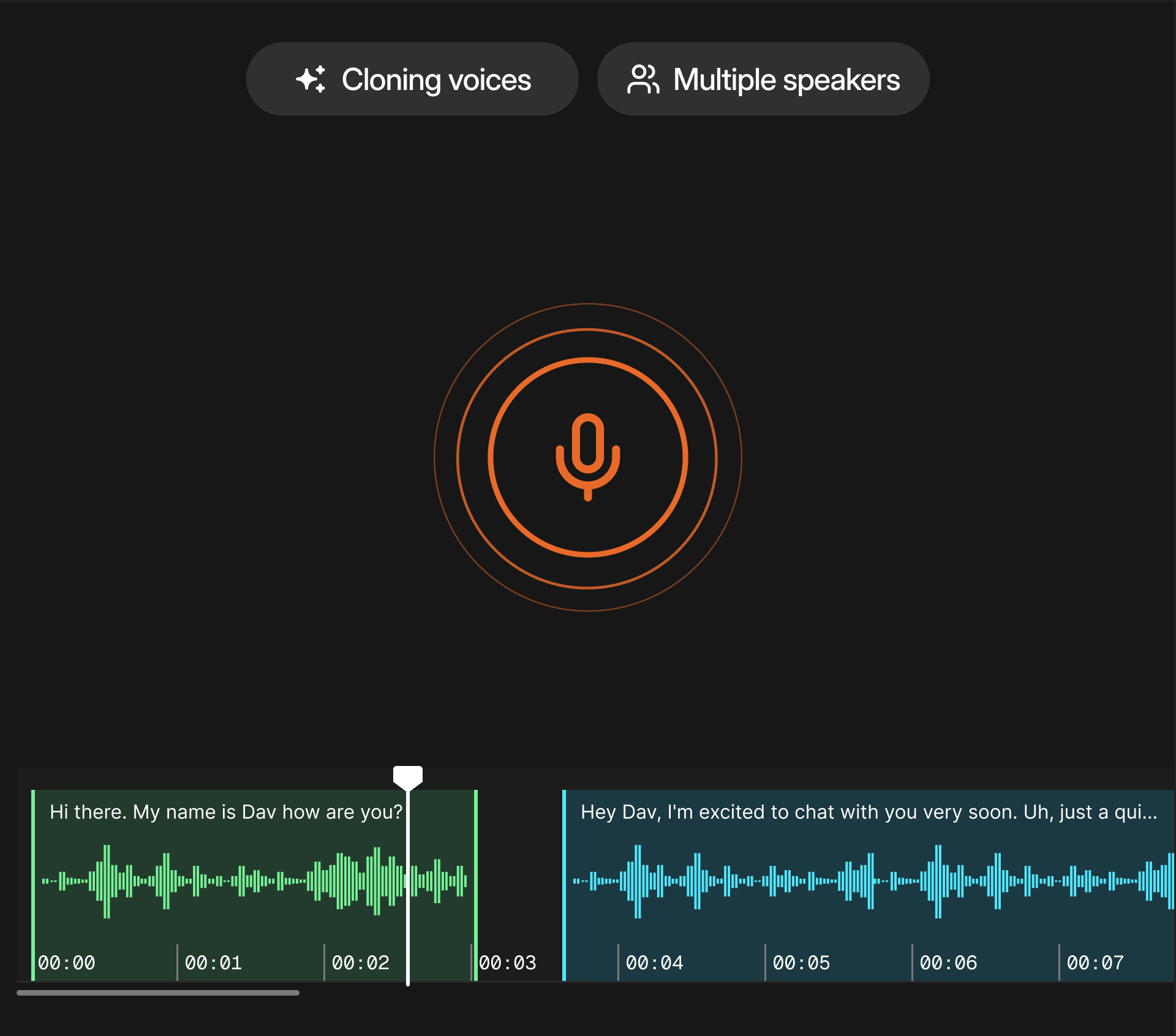Click the 00:05 timestamp on timeline
Viewport: 1176px width, 1036px height.
pyautogui.click(x=801, y=963)
